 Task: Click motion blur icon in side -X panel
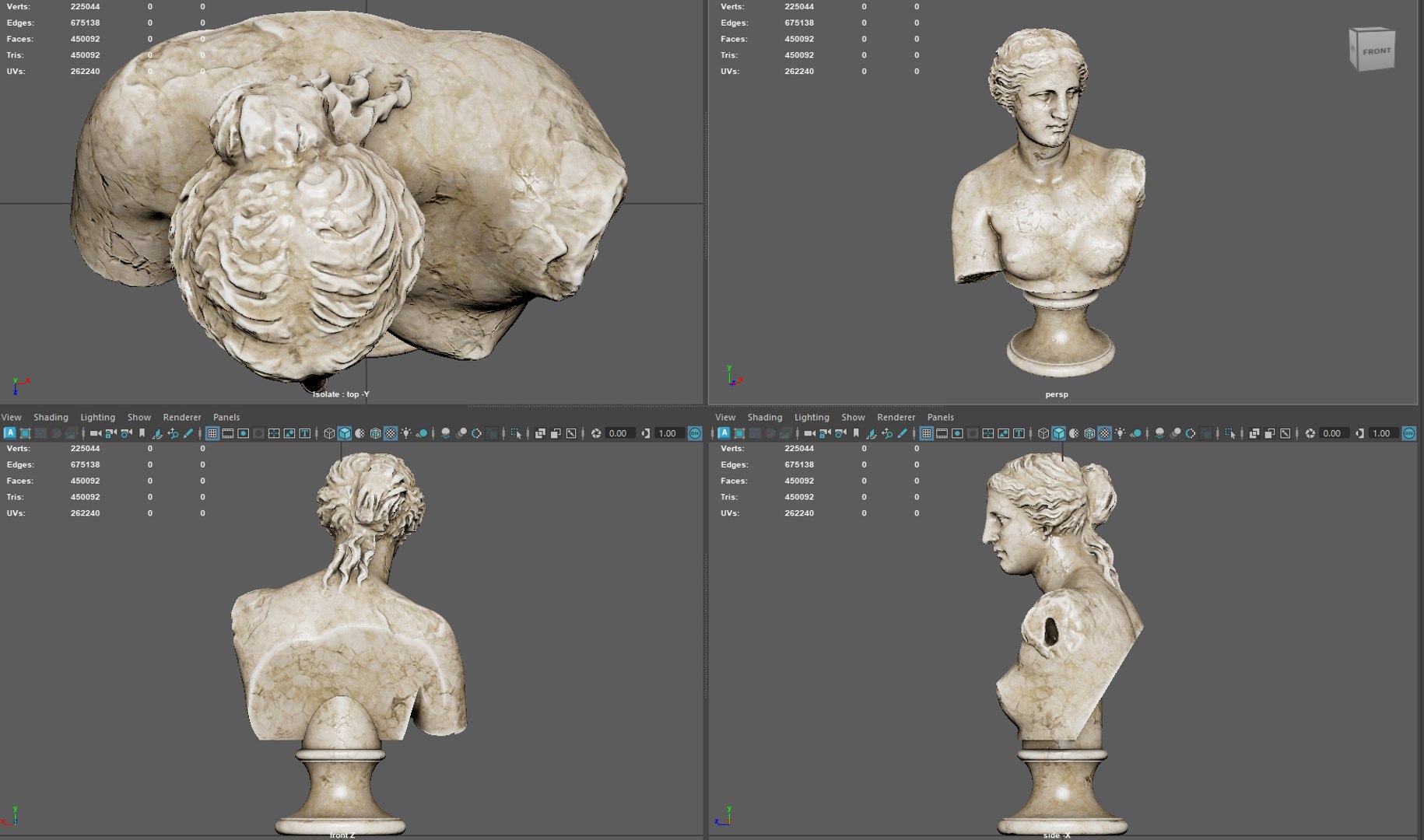1176,433
